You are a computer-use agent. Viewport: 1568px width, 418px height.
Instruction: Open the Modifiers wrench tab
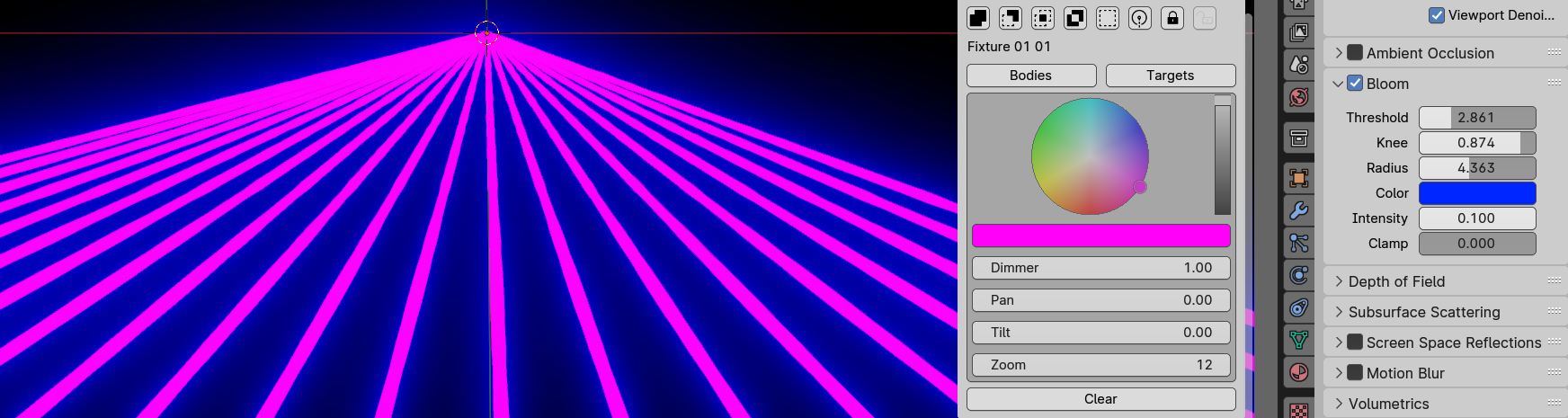(1298, 210)
